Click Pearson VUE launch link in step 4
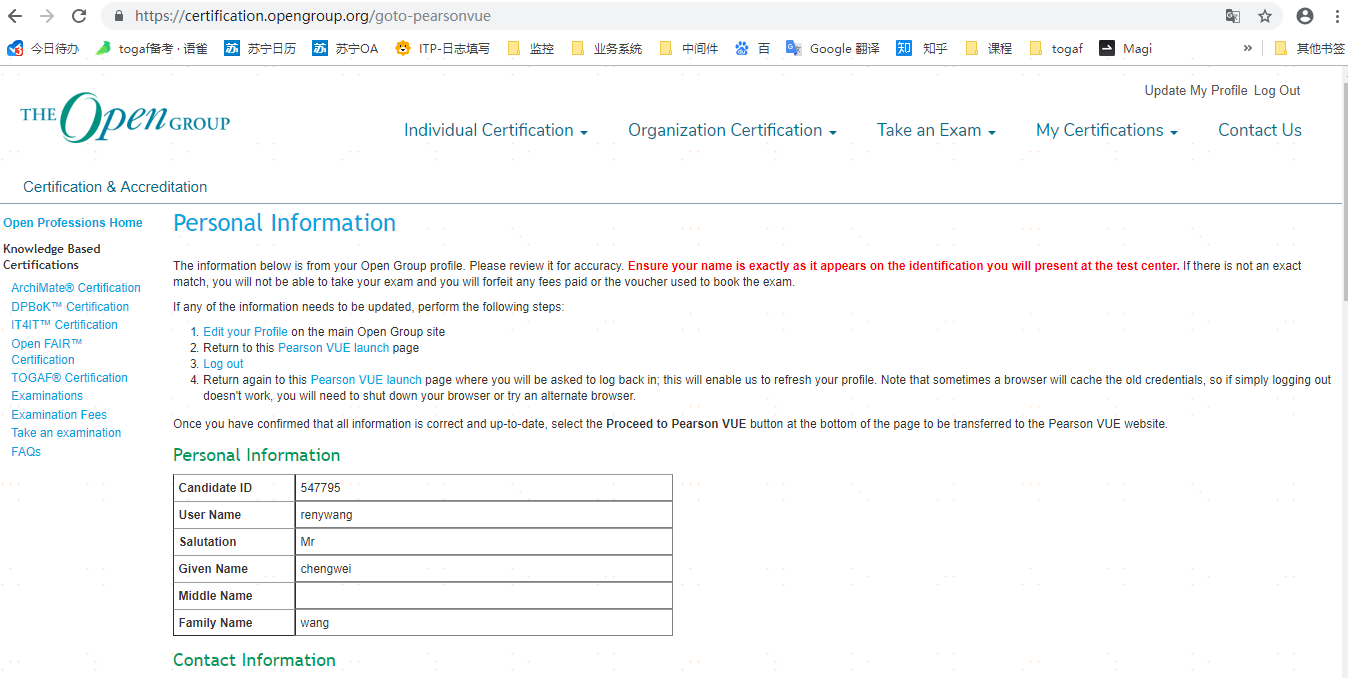 pyautogui.click(x=366, y=380)
